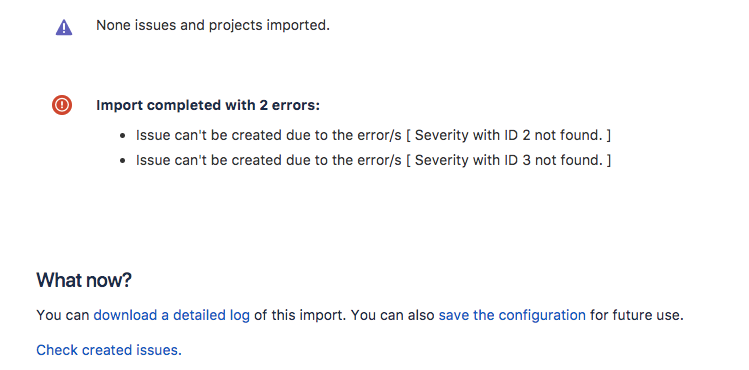Click the Severity with ID 2 error line
Viewport: 749px width, 370px height.
click(x=374, y=136)
